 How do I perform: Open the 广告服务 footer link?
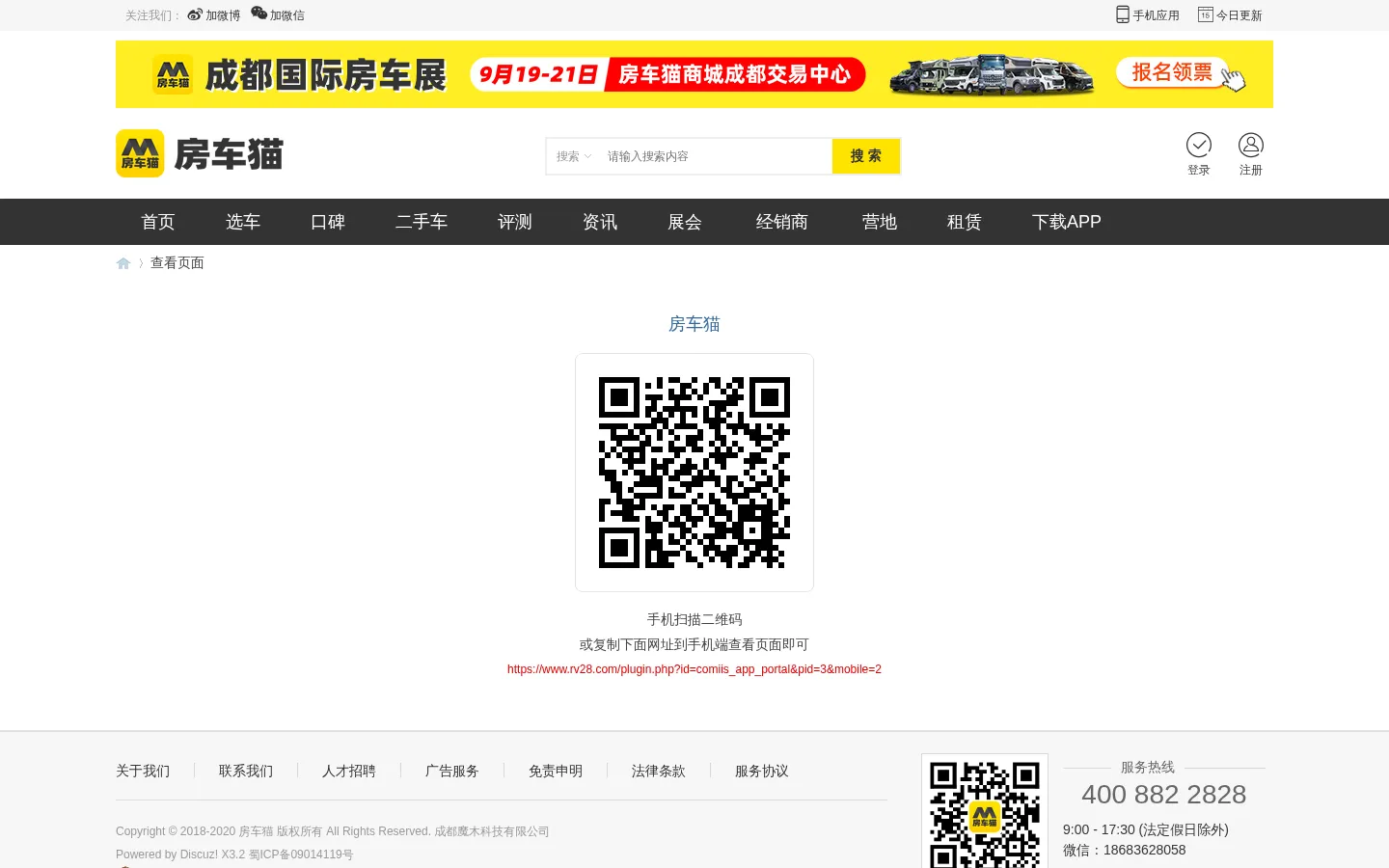tap(452, 771)
